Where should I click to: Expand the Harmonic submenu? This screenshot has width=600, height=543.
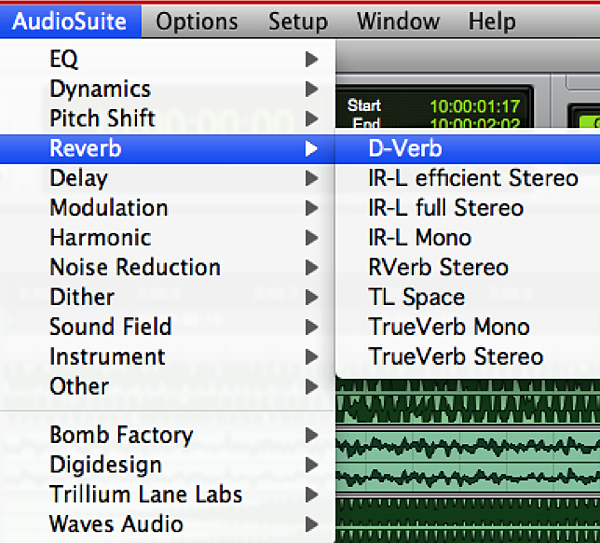(x=167, y=238)
